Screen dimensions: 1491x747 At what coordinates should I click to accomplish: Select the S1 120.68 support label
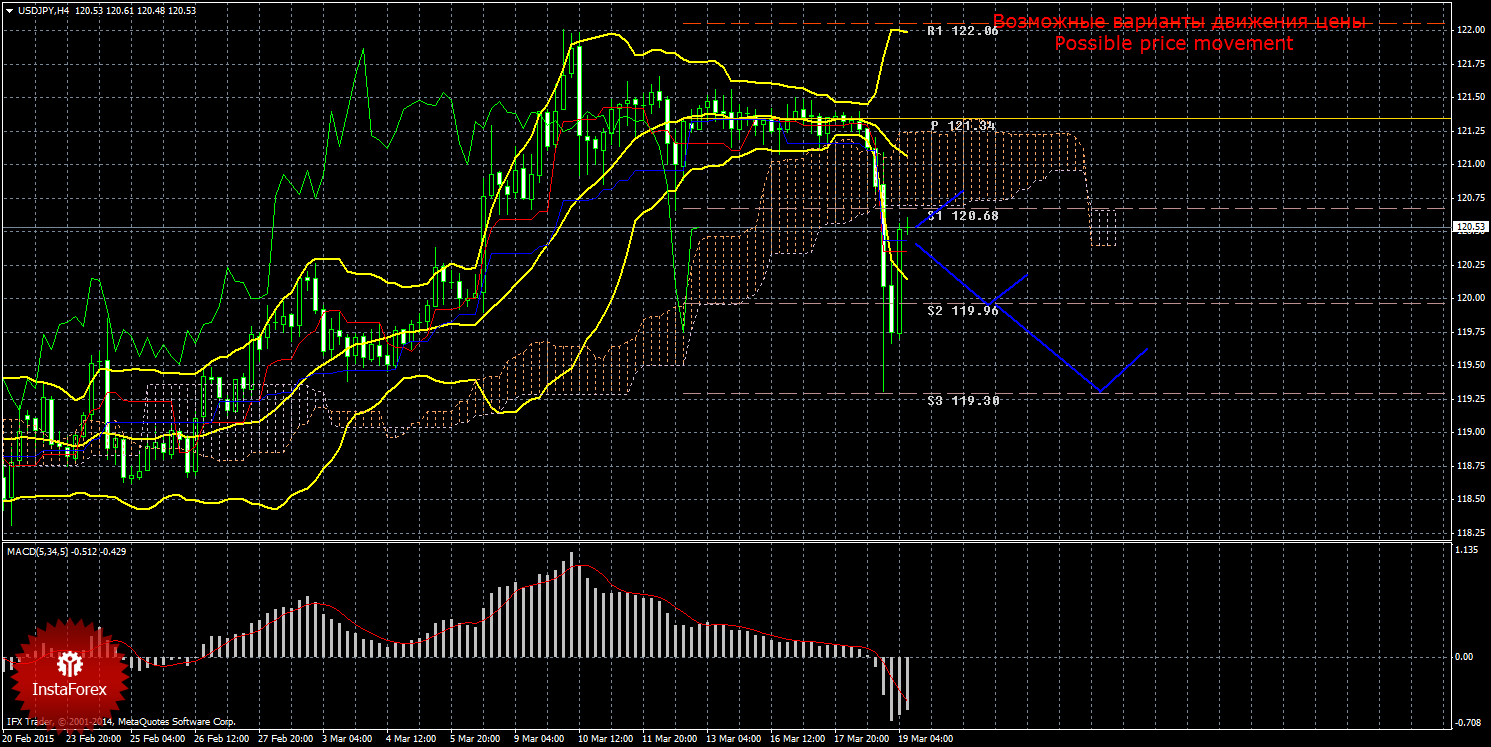[x=963, y=215]
